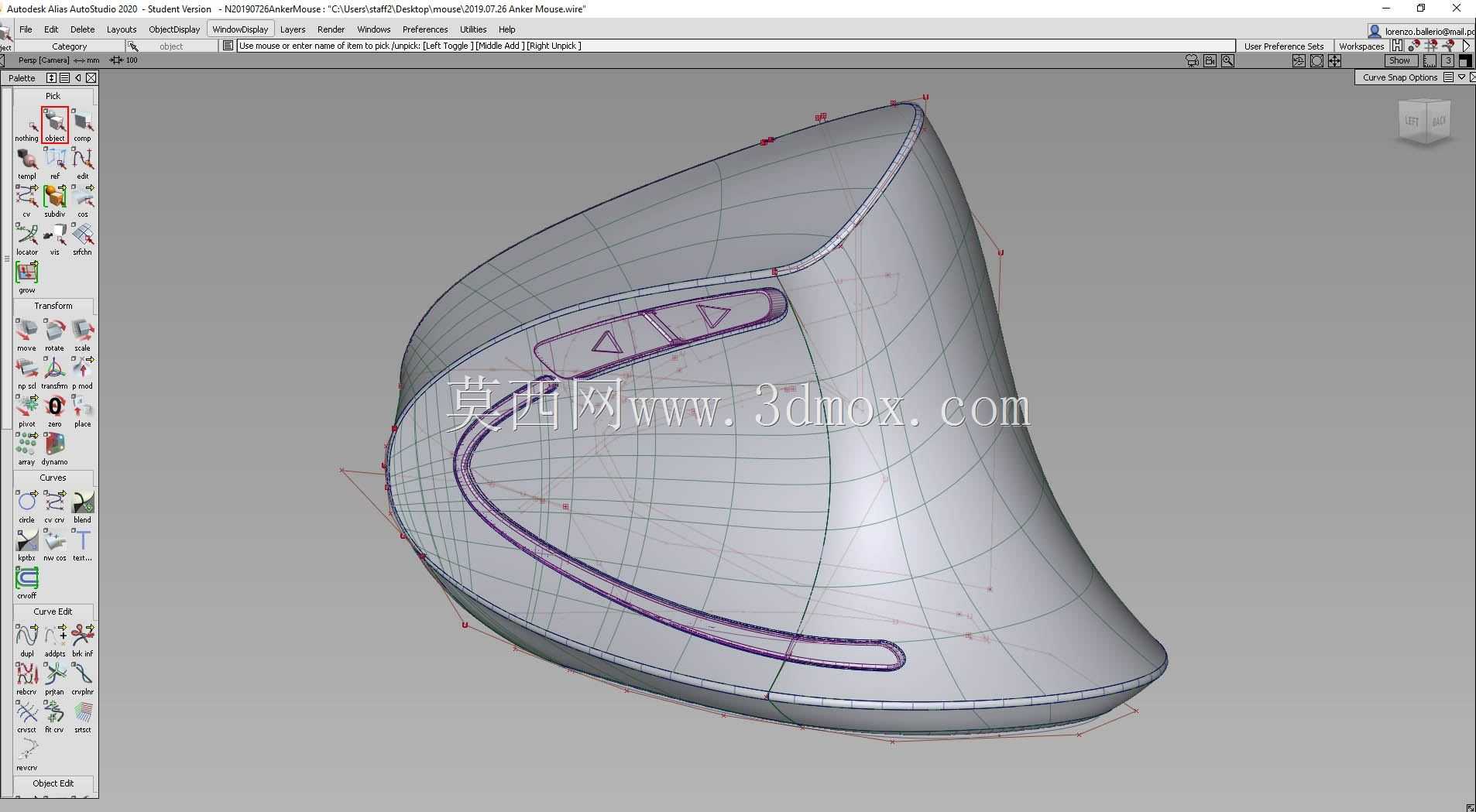Select the Pick nothing tool

point(26,125)
